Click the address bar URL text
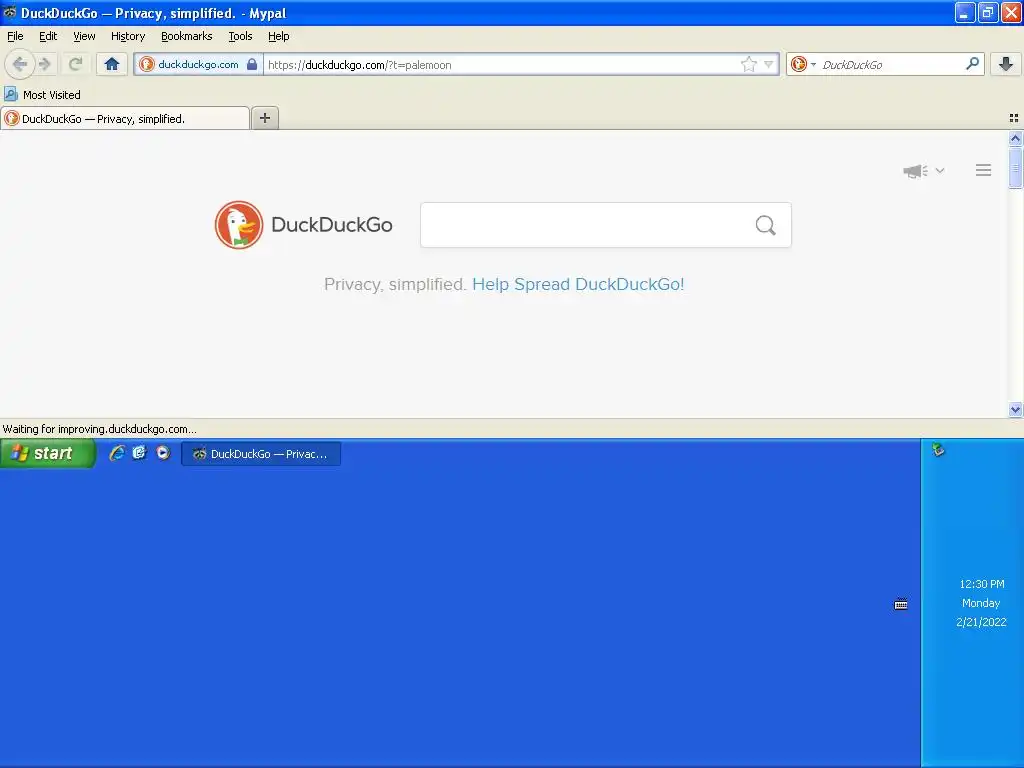This screenshot has width=1024, height=768. 359,65
